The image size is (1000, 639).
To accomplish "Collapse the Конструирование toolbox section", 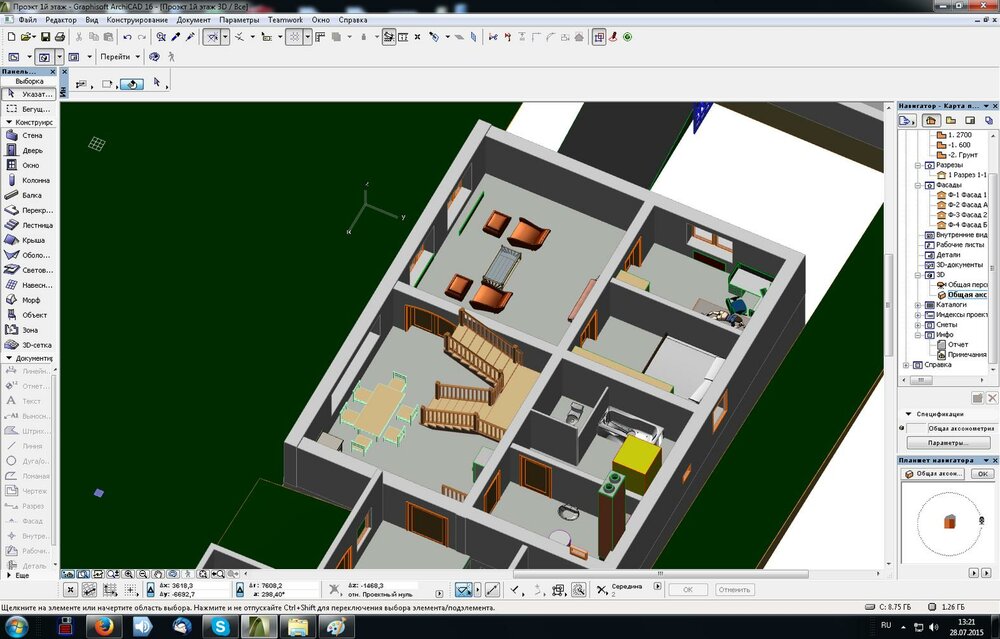I will tap(9, 122).
